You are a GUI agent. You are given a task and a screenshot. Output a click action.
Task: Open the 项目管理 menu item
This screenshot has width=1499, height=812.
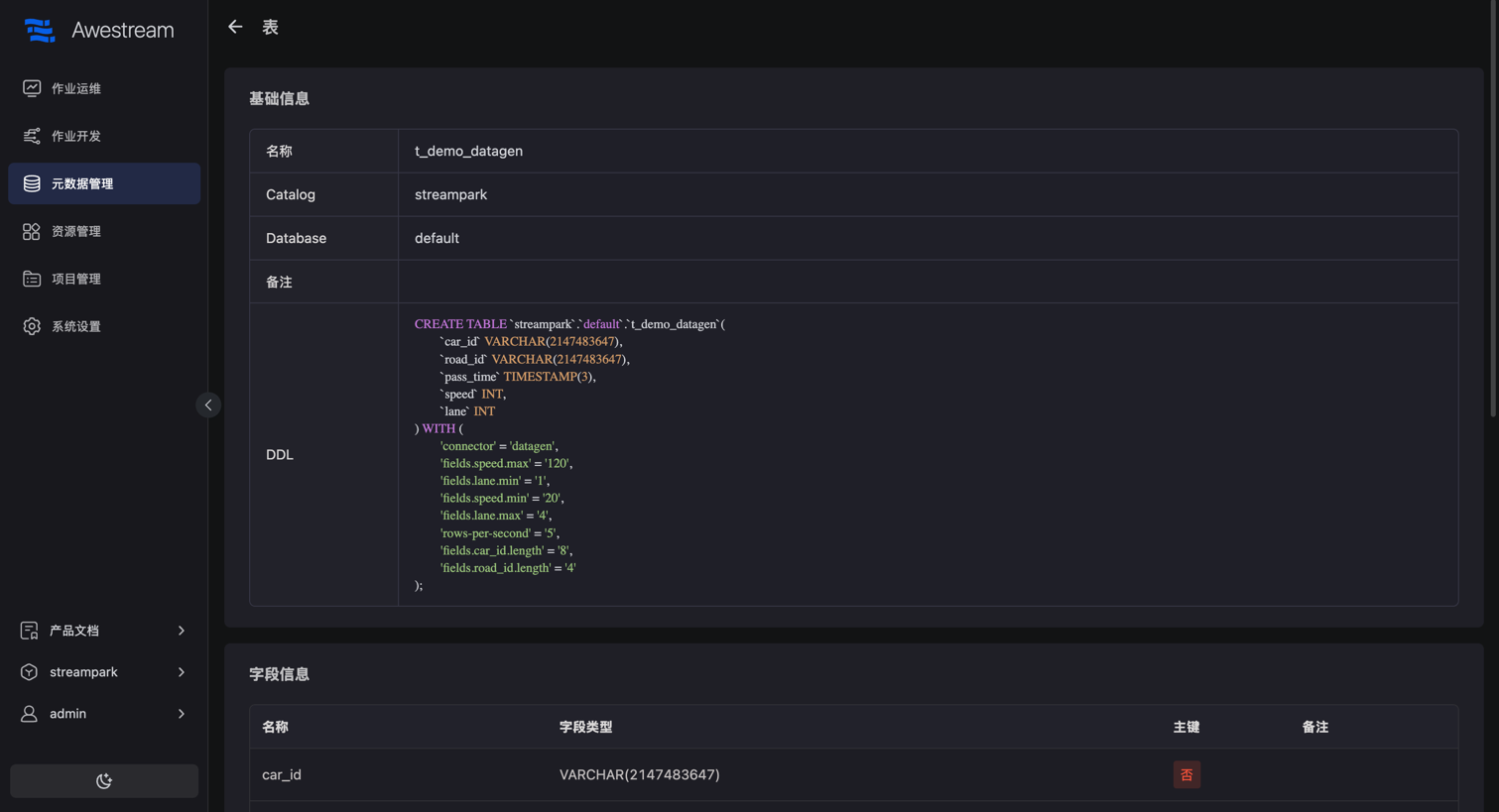click(104, 279)
